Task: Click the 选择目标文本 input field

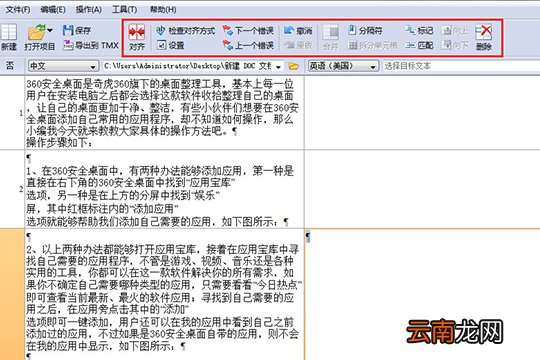Action: point(461,66)
